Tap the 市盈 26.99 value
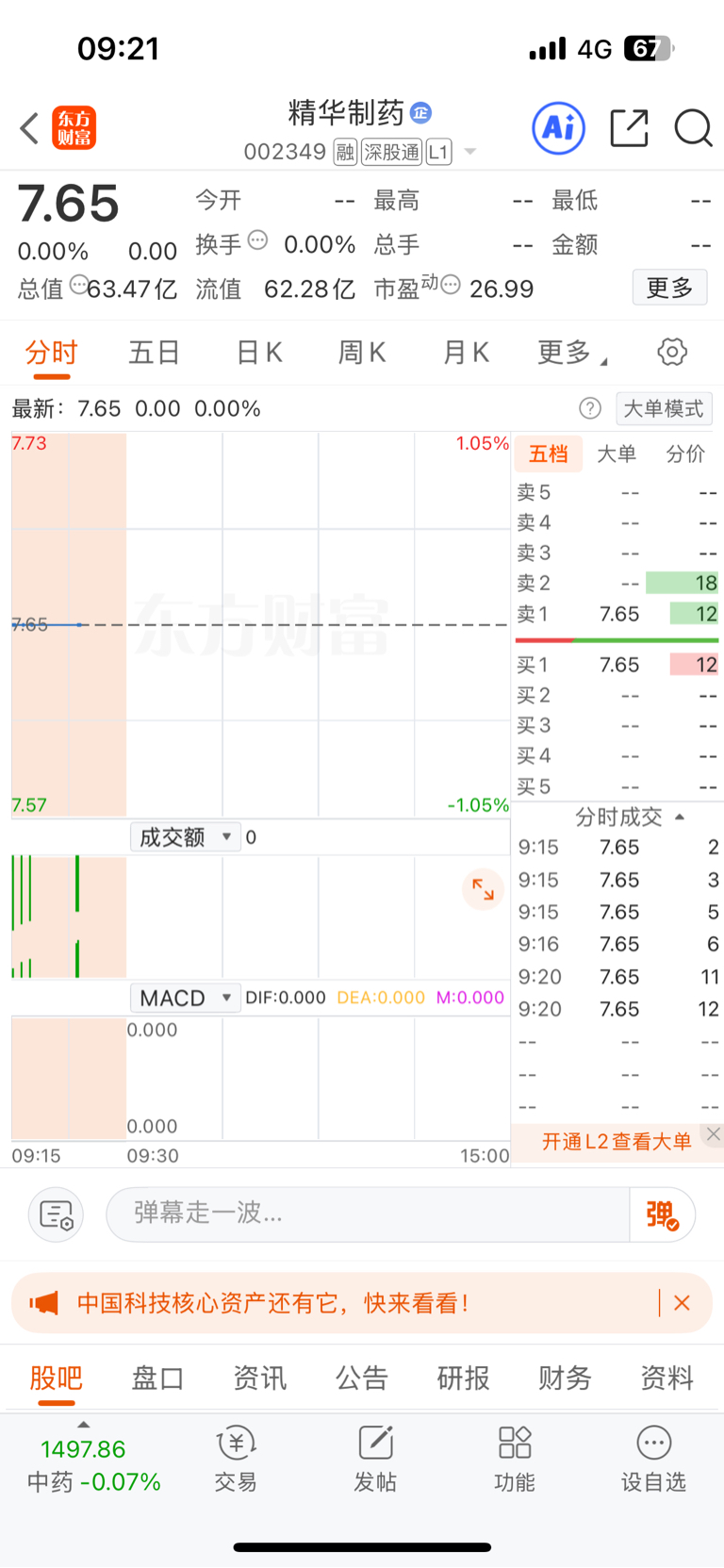 point(502,289)
